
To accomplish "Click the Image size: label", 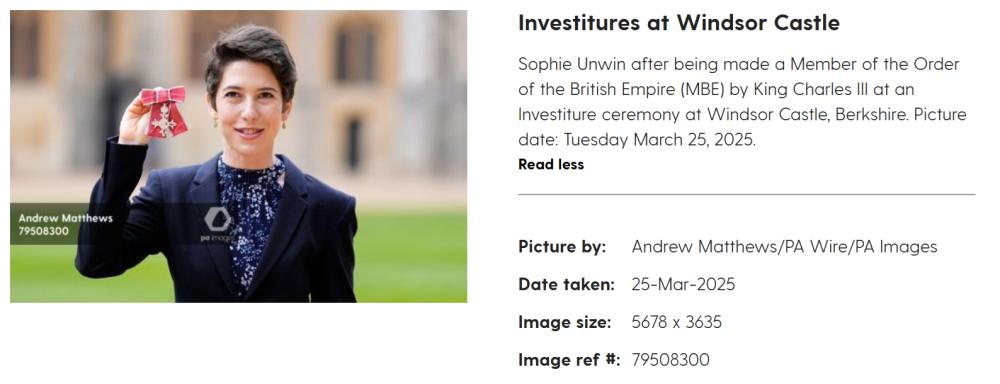I will [564, 322].
